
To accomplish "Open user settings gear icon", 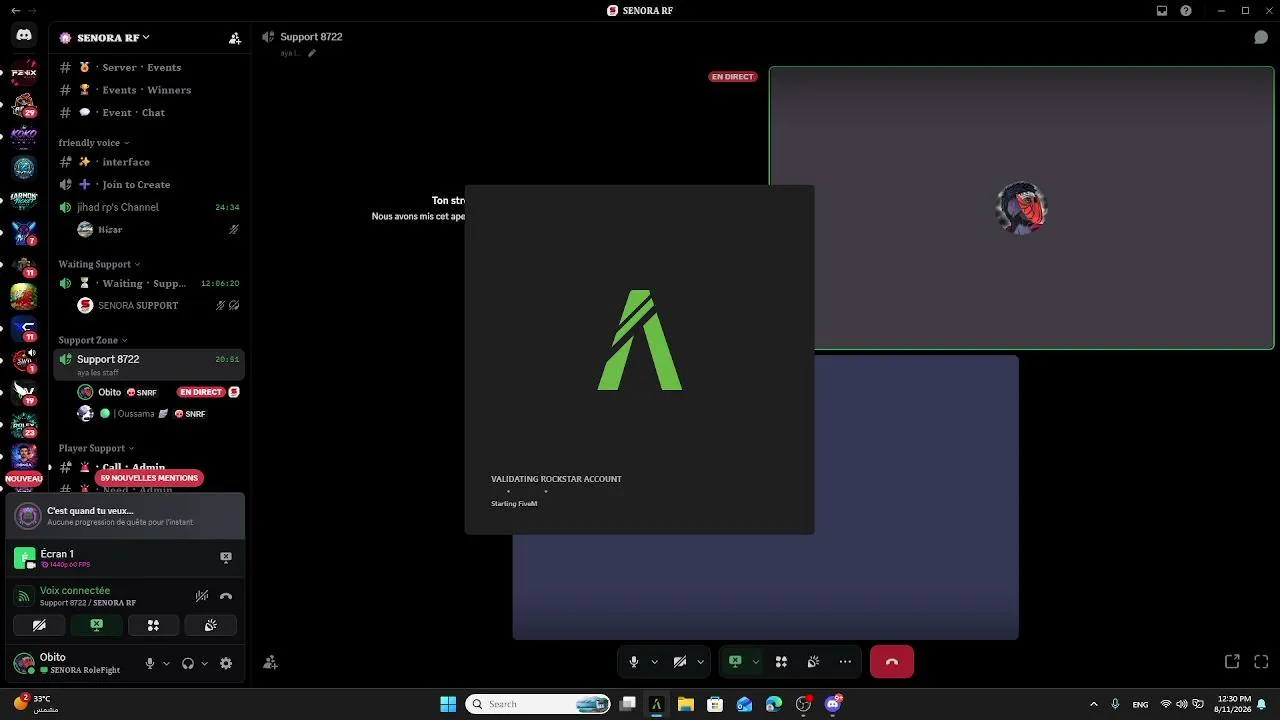I will click(x=226, y=663).
